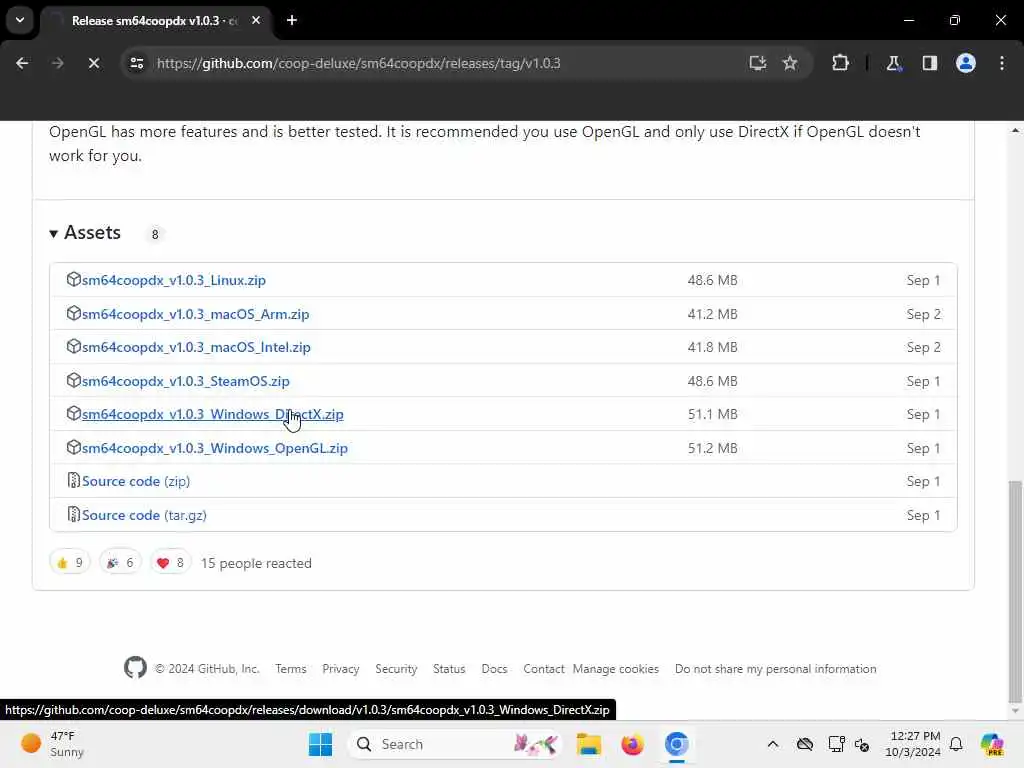
Task: Open the GitHub logo in the footer
Action: point(135,668)
